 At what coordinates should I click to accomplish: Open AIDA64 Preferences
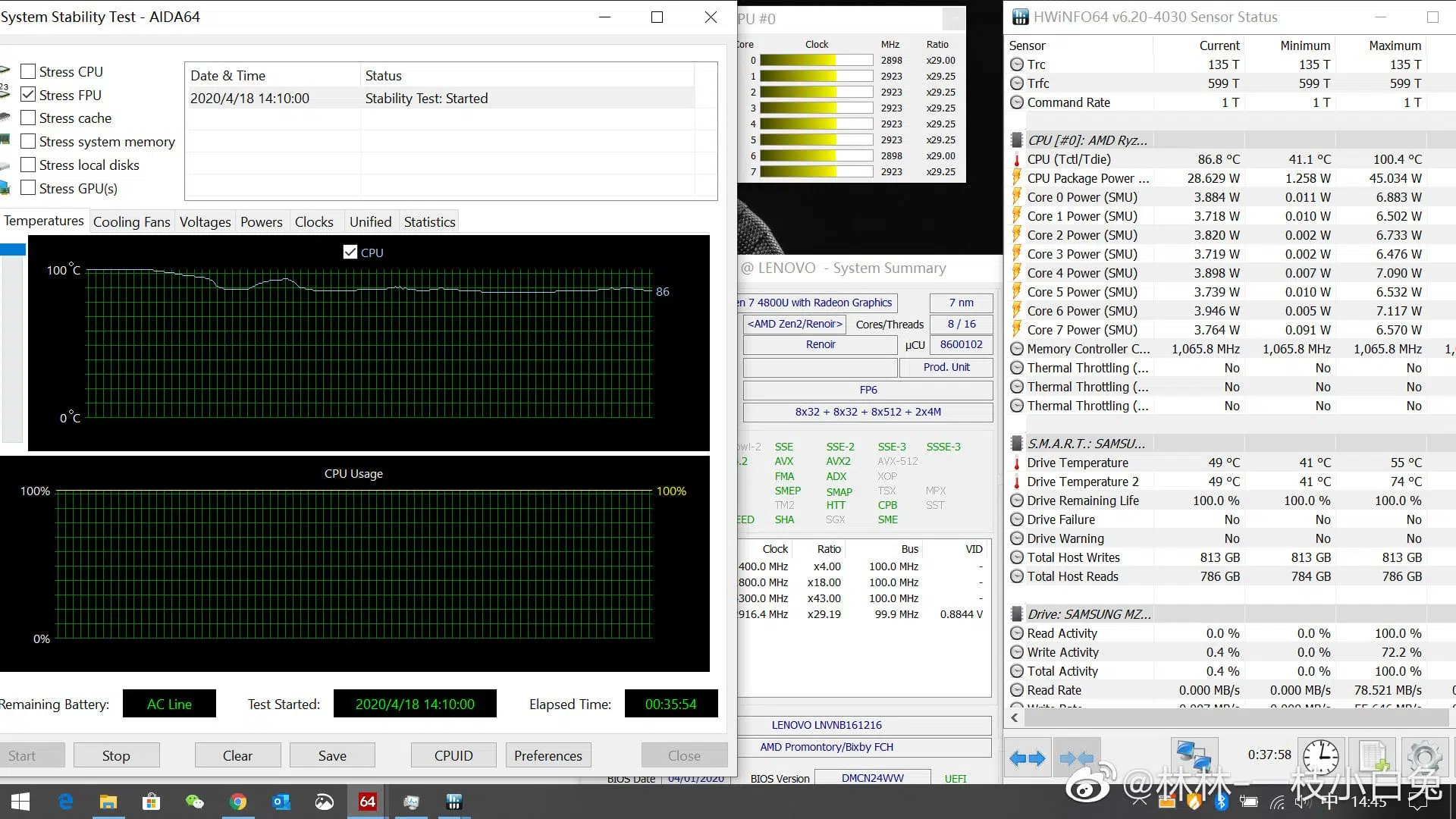coord(548,755)
